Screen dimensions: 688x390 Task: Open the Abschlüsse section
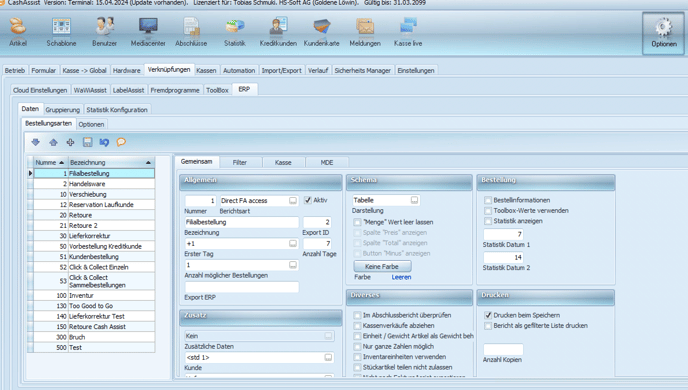tap(191, 32)
